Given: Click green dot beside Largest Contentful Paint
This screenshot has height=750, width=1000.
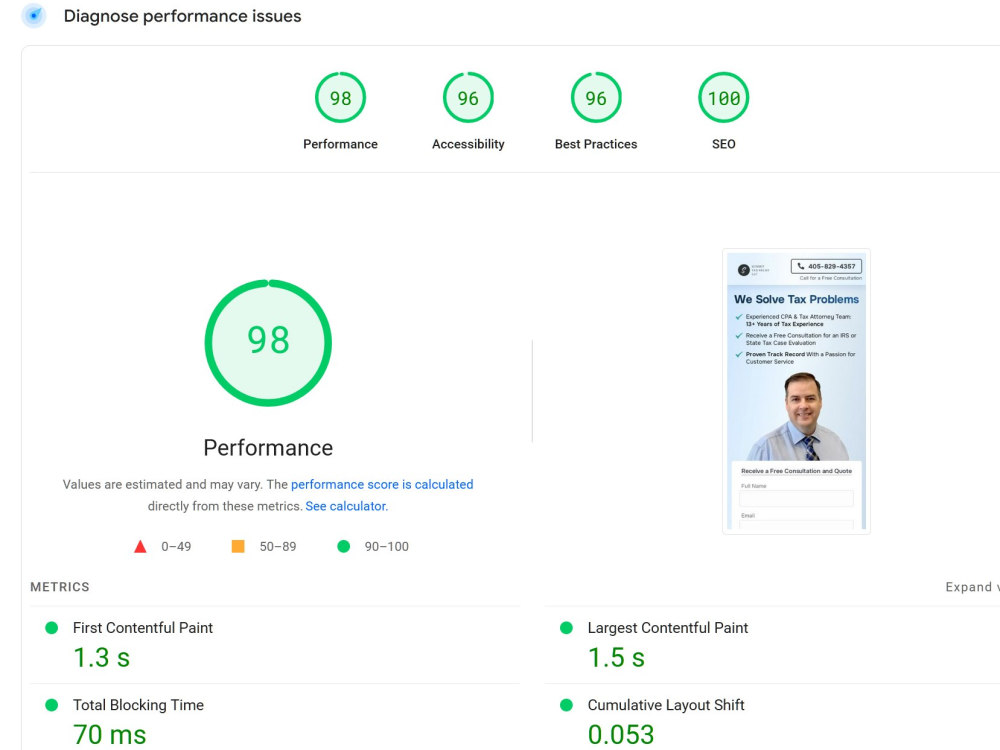Looking at the screenshot, I should (566, 628).
